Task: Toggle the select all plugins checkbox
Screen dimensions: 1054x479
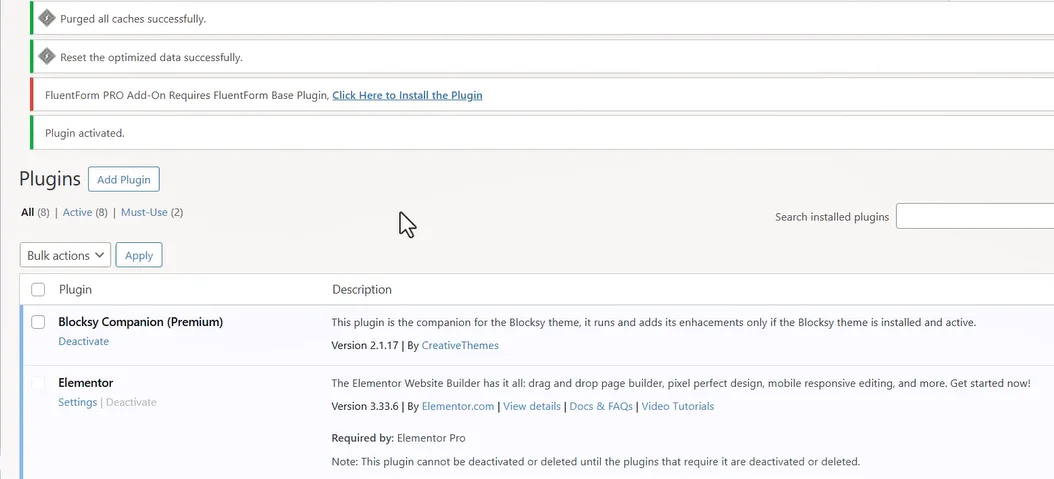Action: pos(38,290)
